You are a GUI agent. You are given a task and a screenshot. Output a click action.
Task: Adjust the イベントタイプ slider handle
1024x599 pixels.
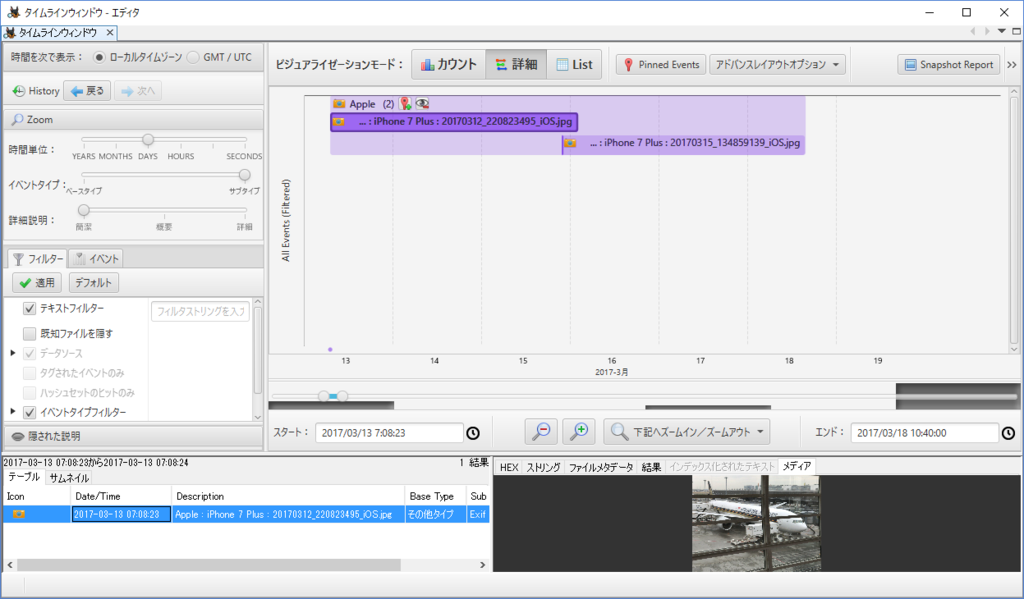tap(244, 174)
